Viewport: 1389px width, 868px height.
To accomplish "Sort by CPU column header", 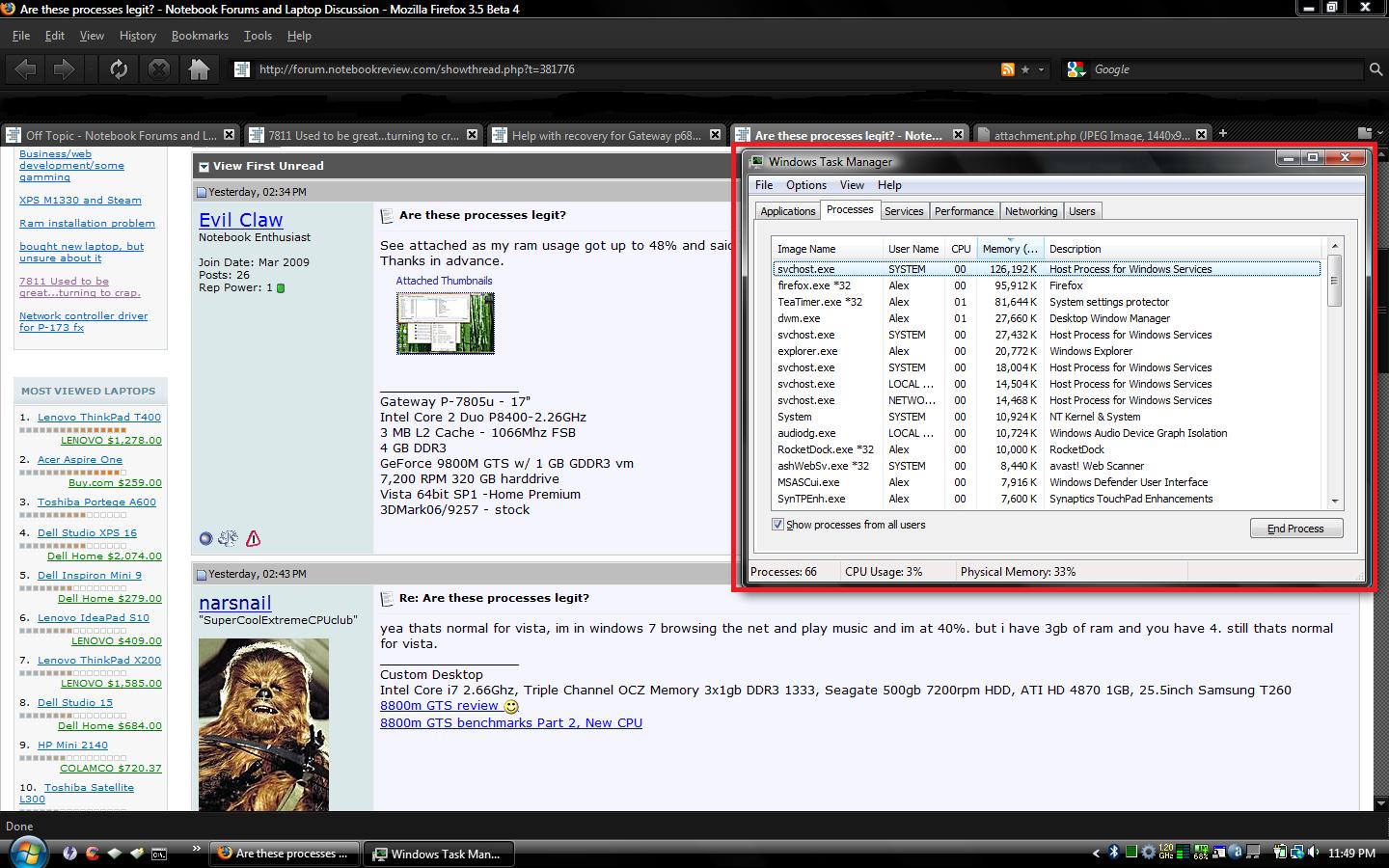I will 961,249.
